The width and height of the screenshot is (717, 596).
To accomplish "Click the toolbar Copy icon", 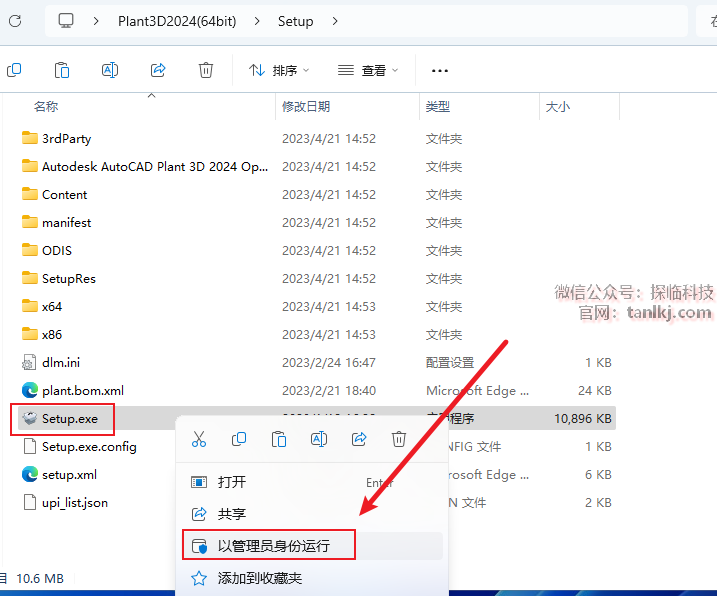I will [14, 70].
